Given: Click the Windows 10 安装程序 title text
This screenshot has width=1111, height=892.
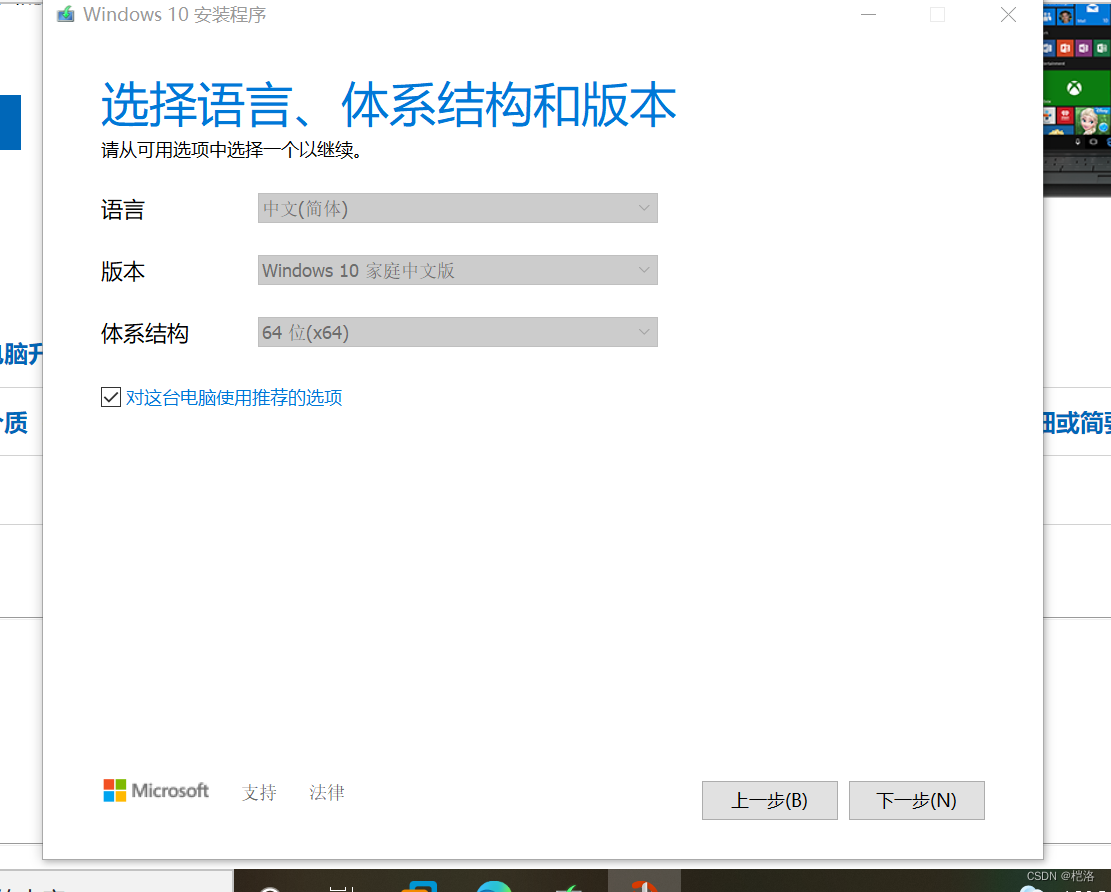Looking at the screenshot, I should (174, 14).
